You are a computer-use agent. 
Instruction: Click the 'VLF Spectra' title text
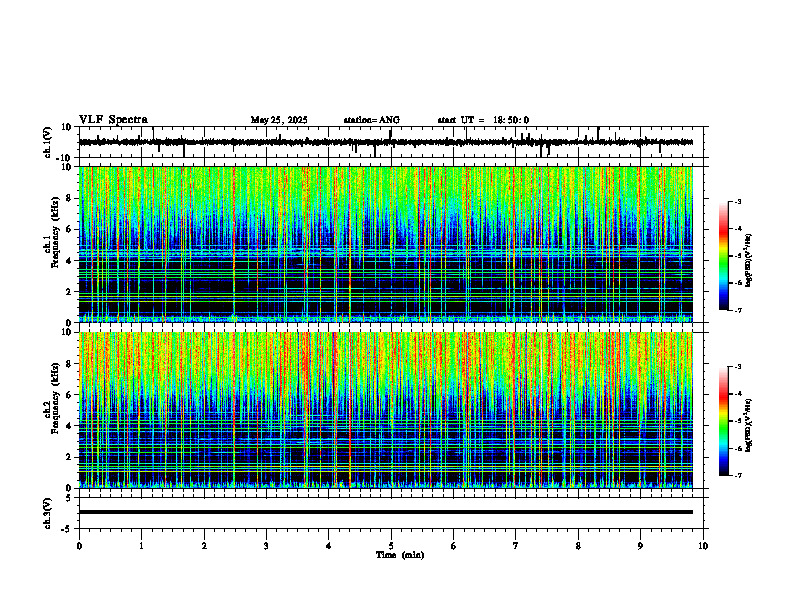(113, 120)
